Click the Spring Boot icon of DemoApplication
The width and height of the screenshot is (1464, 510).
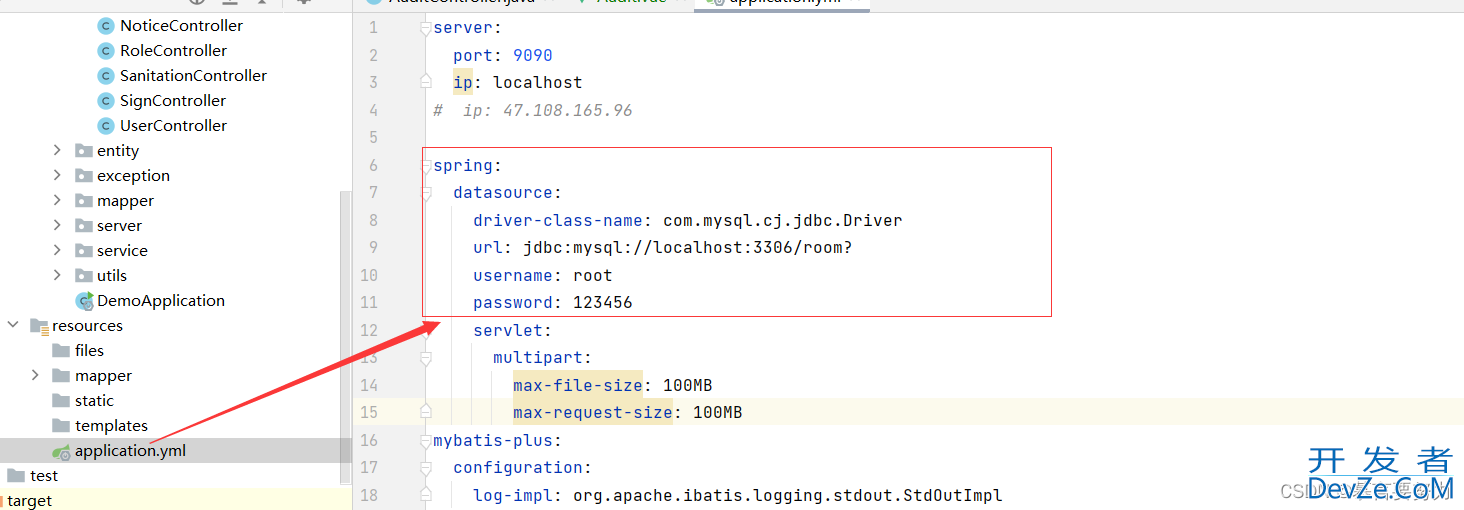coord(84,300)
